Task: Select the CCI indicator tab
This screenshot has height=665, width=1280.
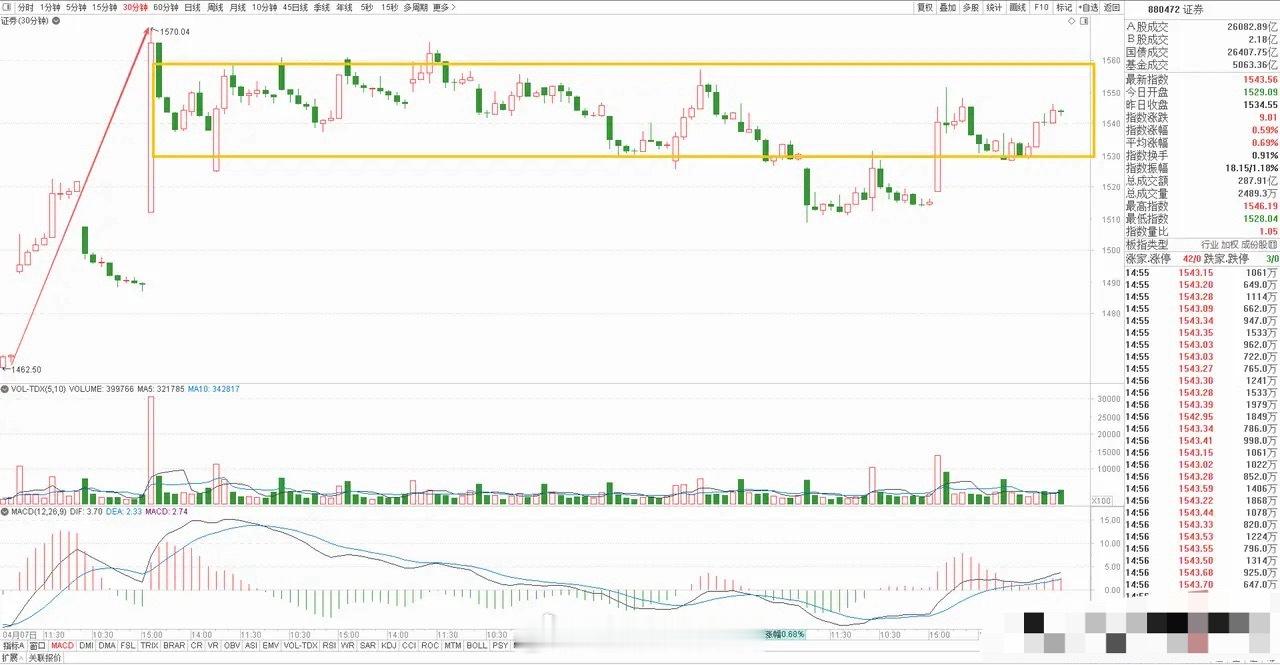Action: tap(409, 646)
